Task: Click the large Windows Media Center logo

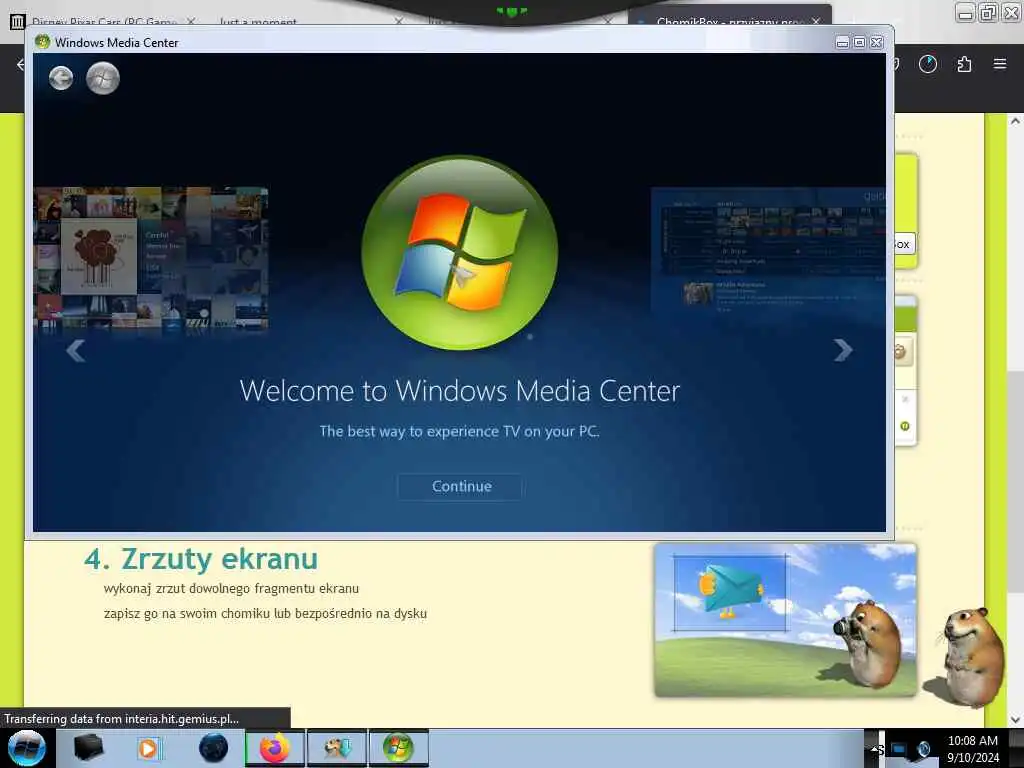Action: coord(460,253)
